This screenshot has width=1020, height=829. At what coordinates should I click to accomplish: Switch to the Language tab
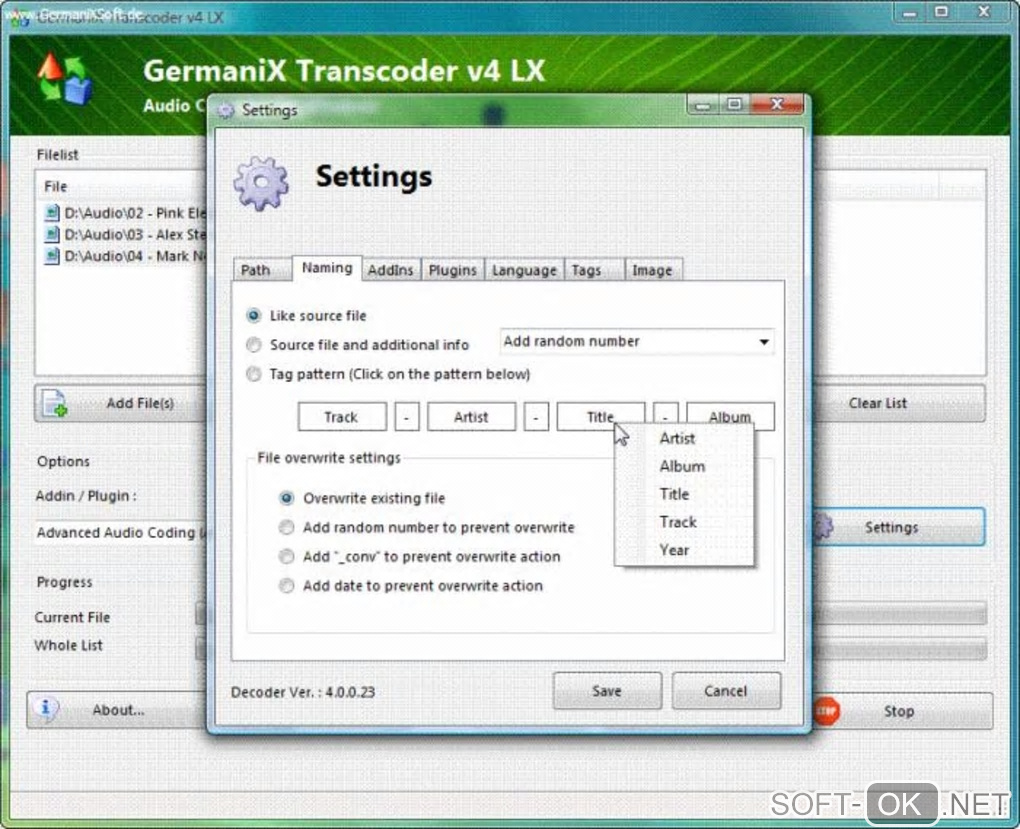[x=524, y=270]
